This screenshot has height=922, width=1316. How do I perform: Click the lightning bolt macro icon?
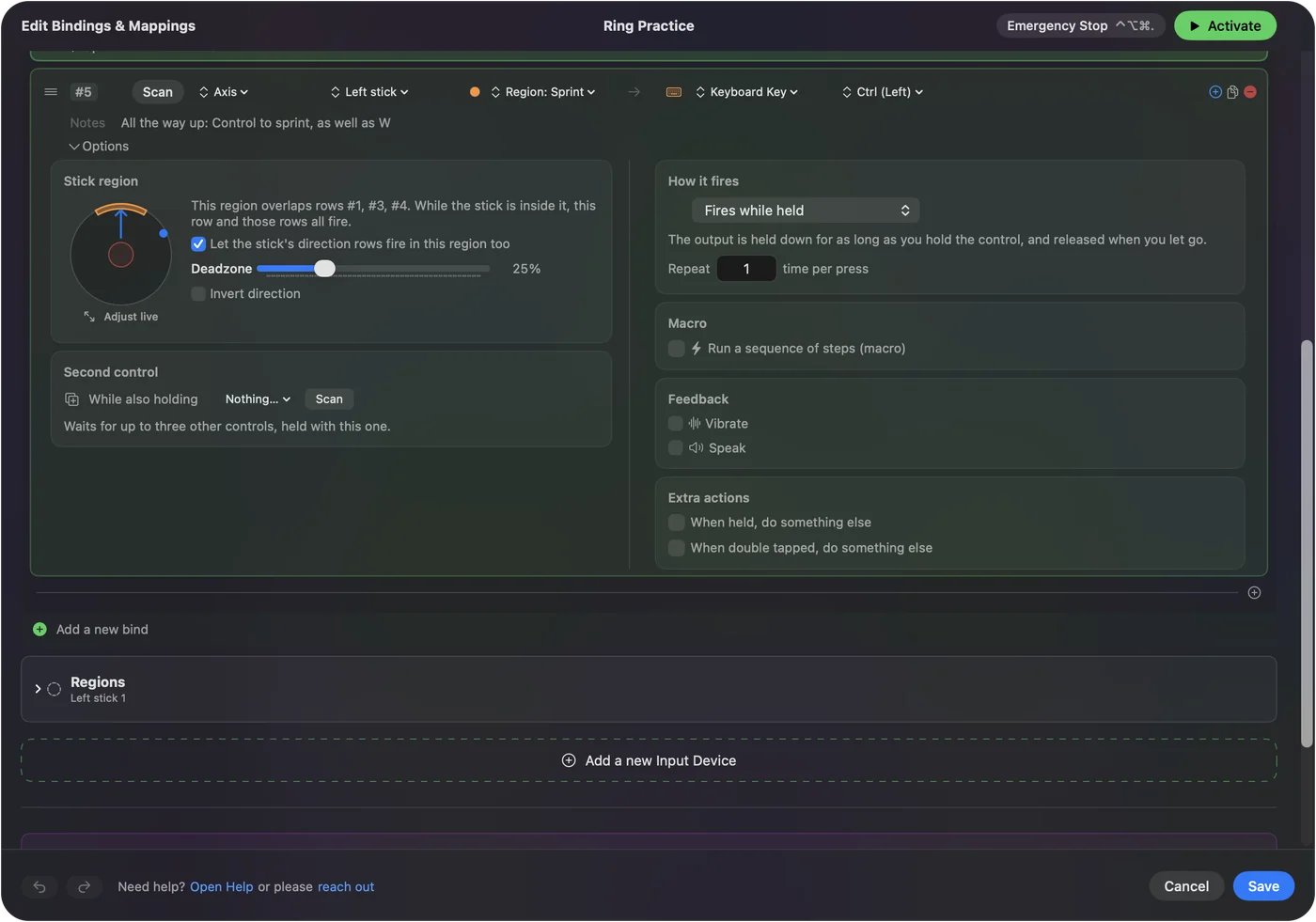[697, 349]
